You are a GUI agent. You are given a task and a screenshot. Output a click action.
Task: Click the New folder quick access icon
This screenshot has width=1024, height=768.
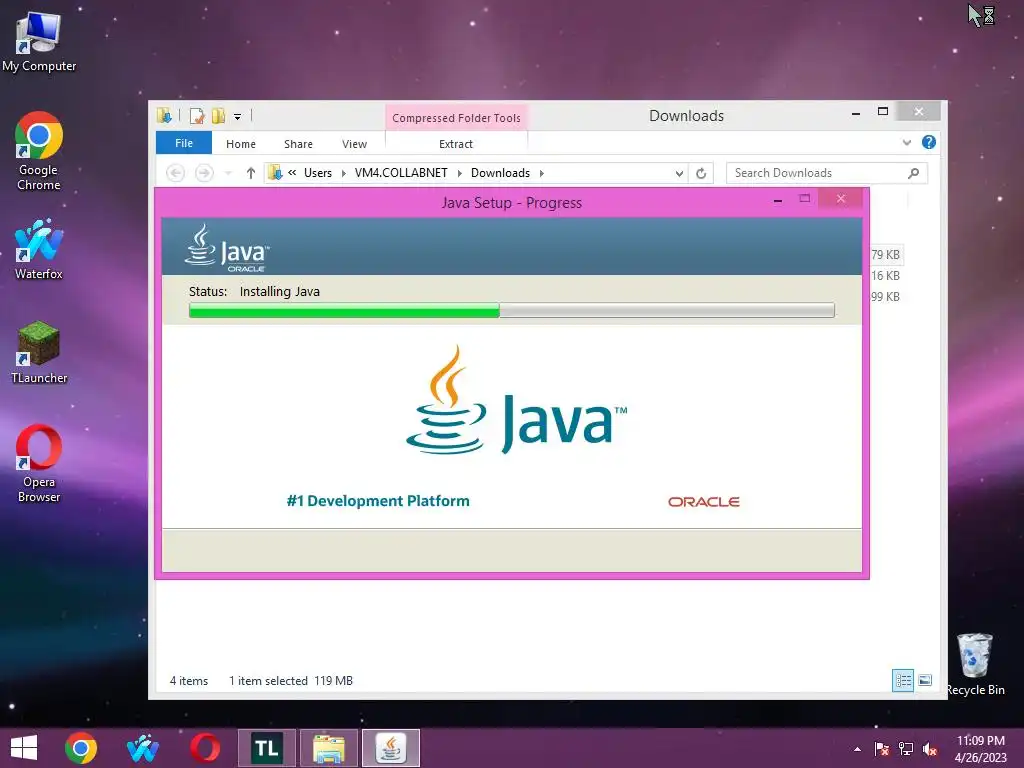point(219,116)
